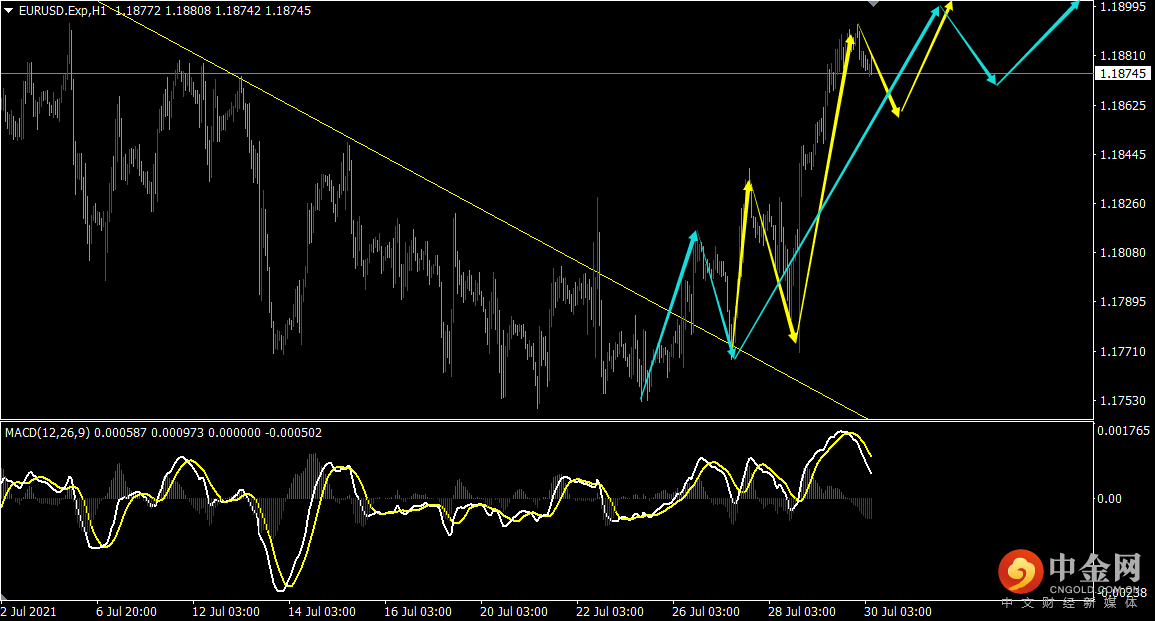
Task: Click the 16 Jul 03:00 time label
Action: [418, 612]
